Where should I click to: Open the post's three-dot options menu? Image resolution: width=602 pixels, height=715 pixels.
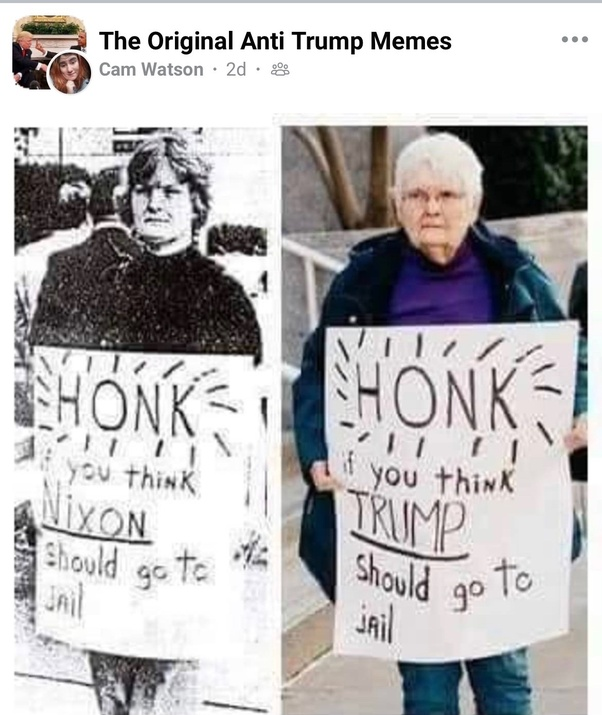click(574, 40)
